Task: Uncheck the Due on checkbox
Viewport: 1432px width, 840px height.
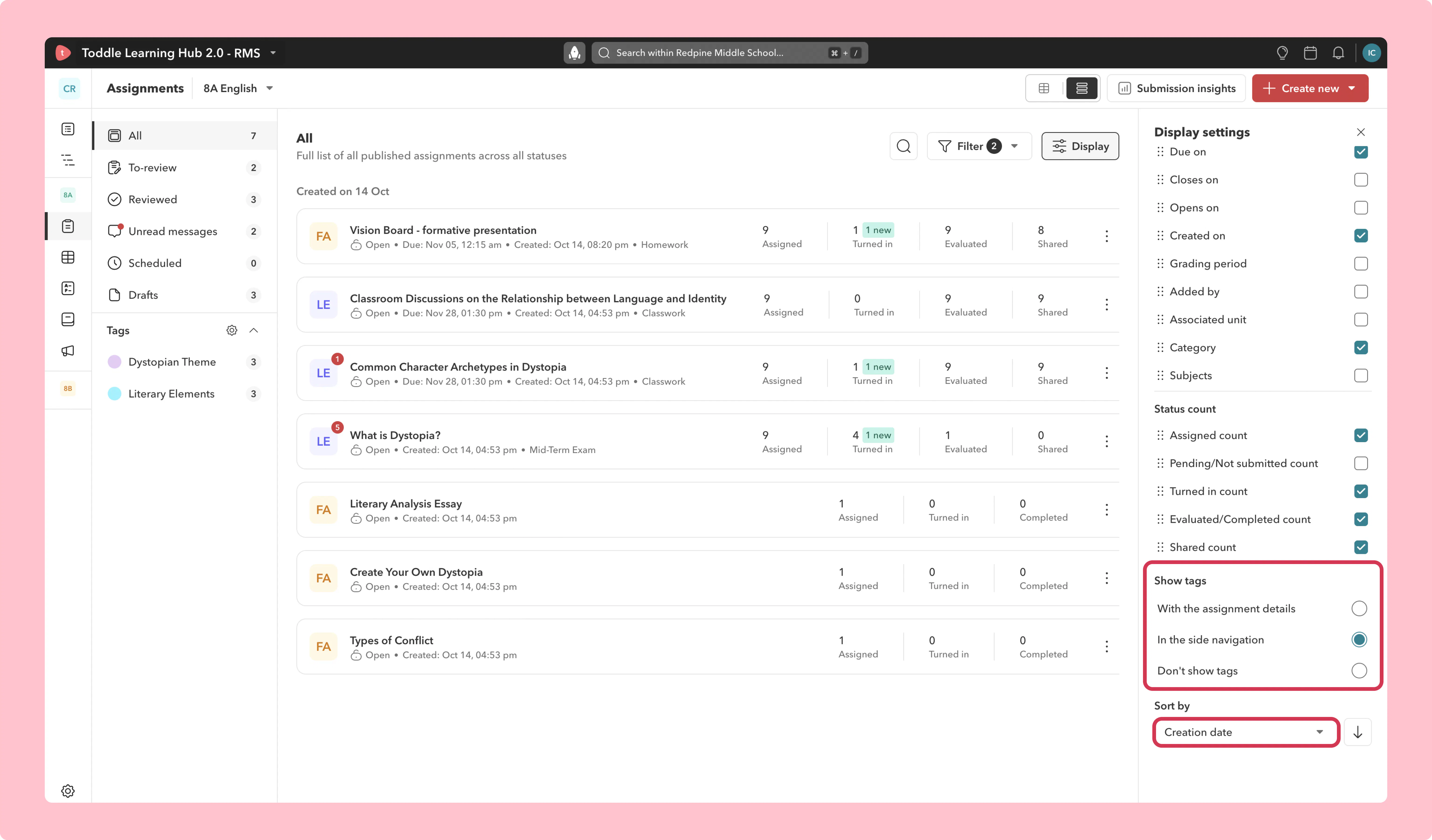Action: click(1360, 152)
